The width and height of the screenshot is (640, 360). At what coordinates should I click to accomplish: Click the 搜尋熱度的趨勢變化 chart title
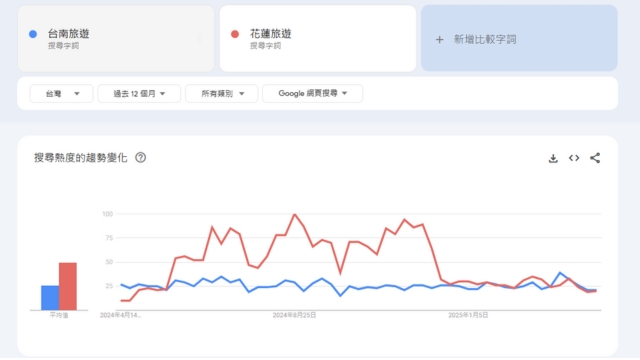(80, 158)
